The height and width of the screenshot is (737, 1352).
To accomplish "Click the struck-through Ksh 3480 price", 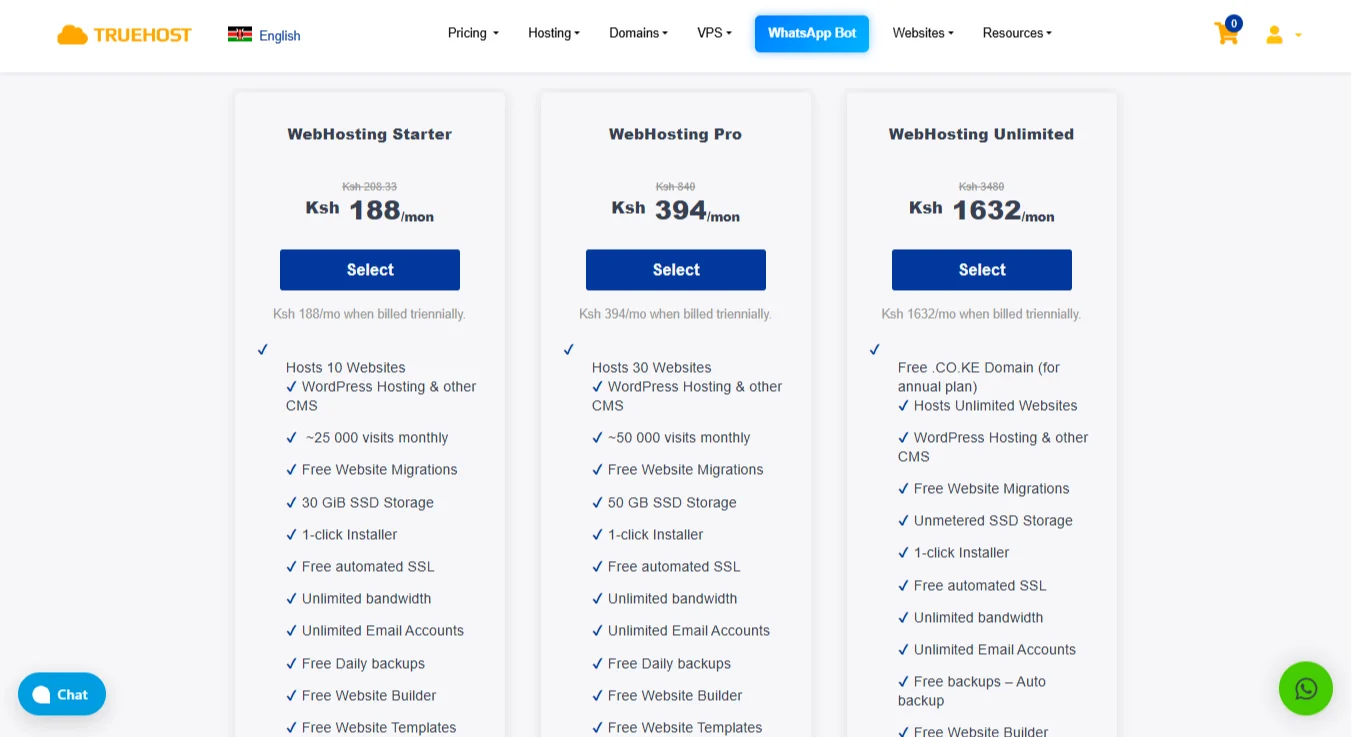I will pyautogui.click(x=982, y=187).
